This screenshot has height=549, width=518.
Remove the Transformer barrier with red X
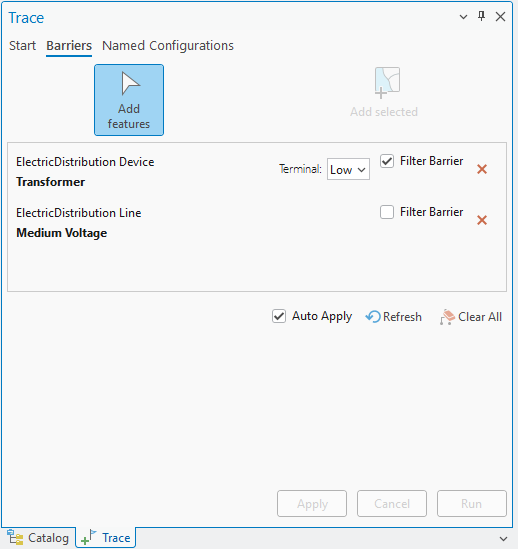pyautogui.click(x=482, y=169)
